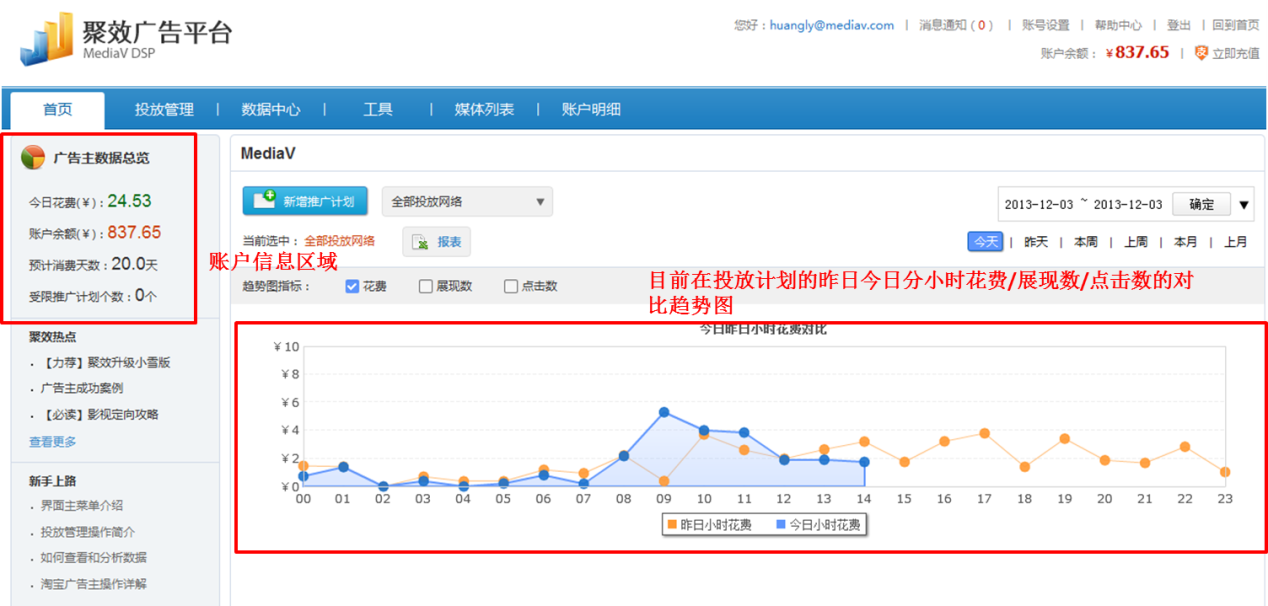Open 投放管理操作简介 guide
The width and height of the screenshot is (1268, 606).
(x=88, y=532)
